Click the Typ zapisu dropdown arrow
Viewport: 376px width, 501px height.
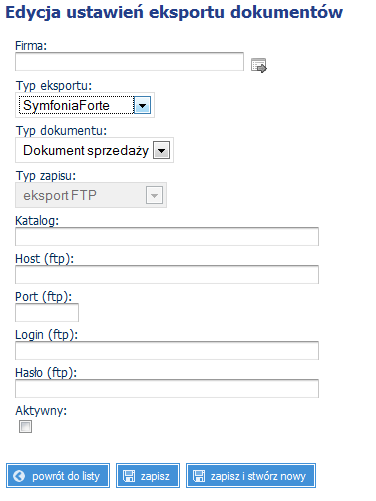point(154,195)
